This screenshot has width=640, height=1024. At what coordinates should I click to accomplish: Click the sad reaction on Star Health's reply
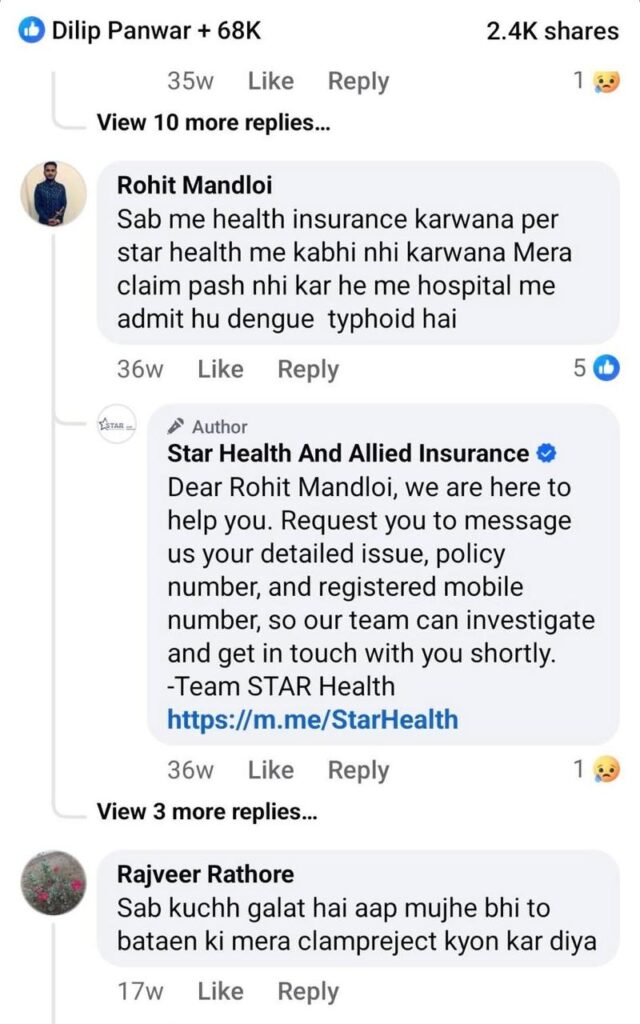tap(605, 769)
